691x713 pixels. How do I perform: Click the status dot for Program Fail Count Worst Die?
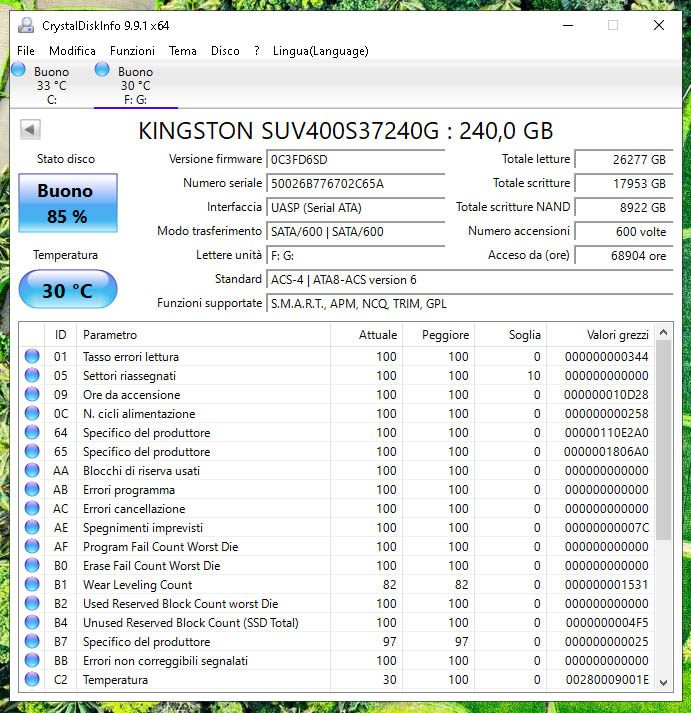coord(32,547)
